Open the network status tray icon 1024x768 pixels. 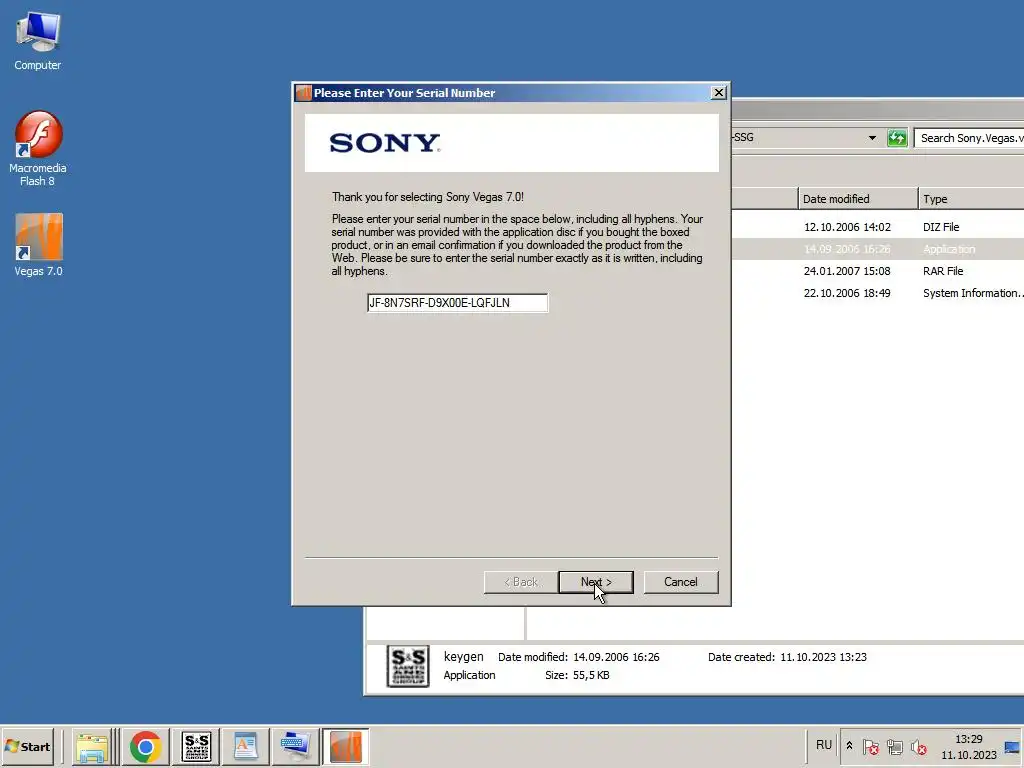click(895, 746)
